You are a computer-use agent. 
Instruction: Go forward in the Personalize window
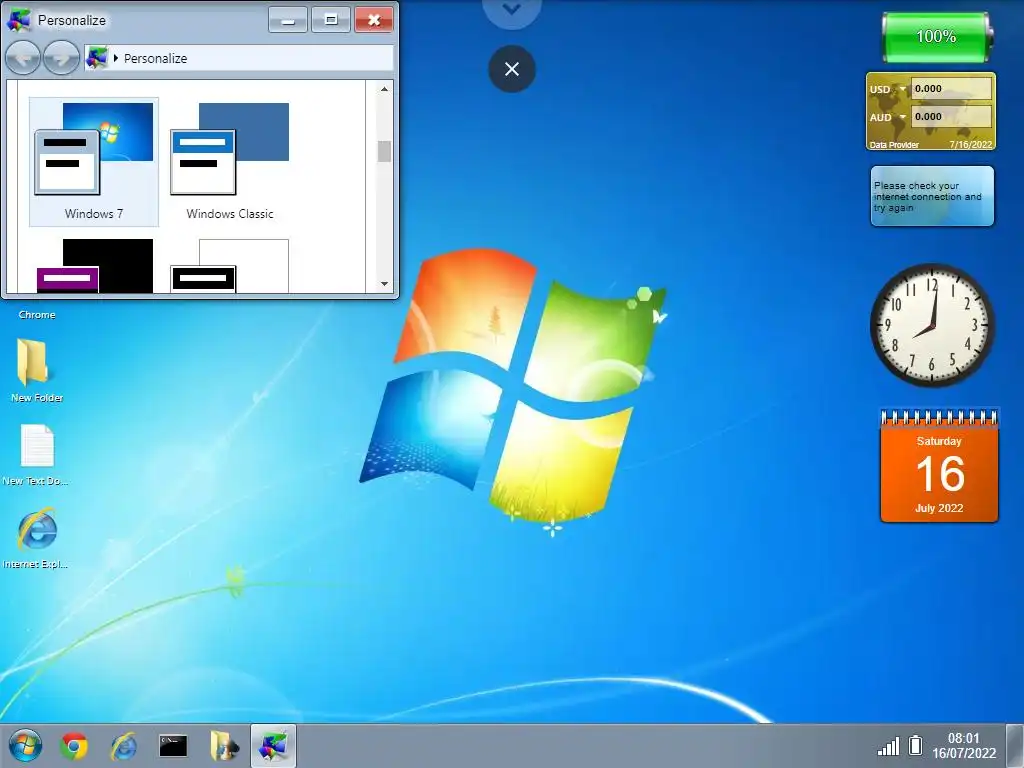tap(61, 58)
